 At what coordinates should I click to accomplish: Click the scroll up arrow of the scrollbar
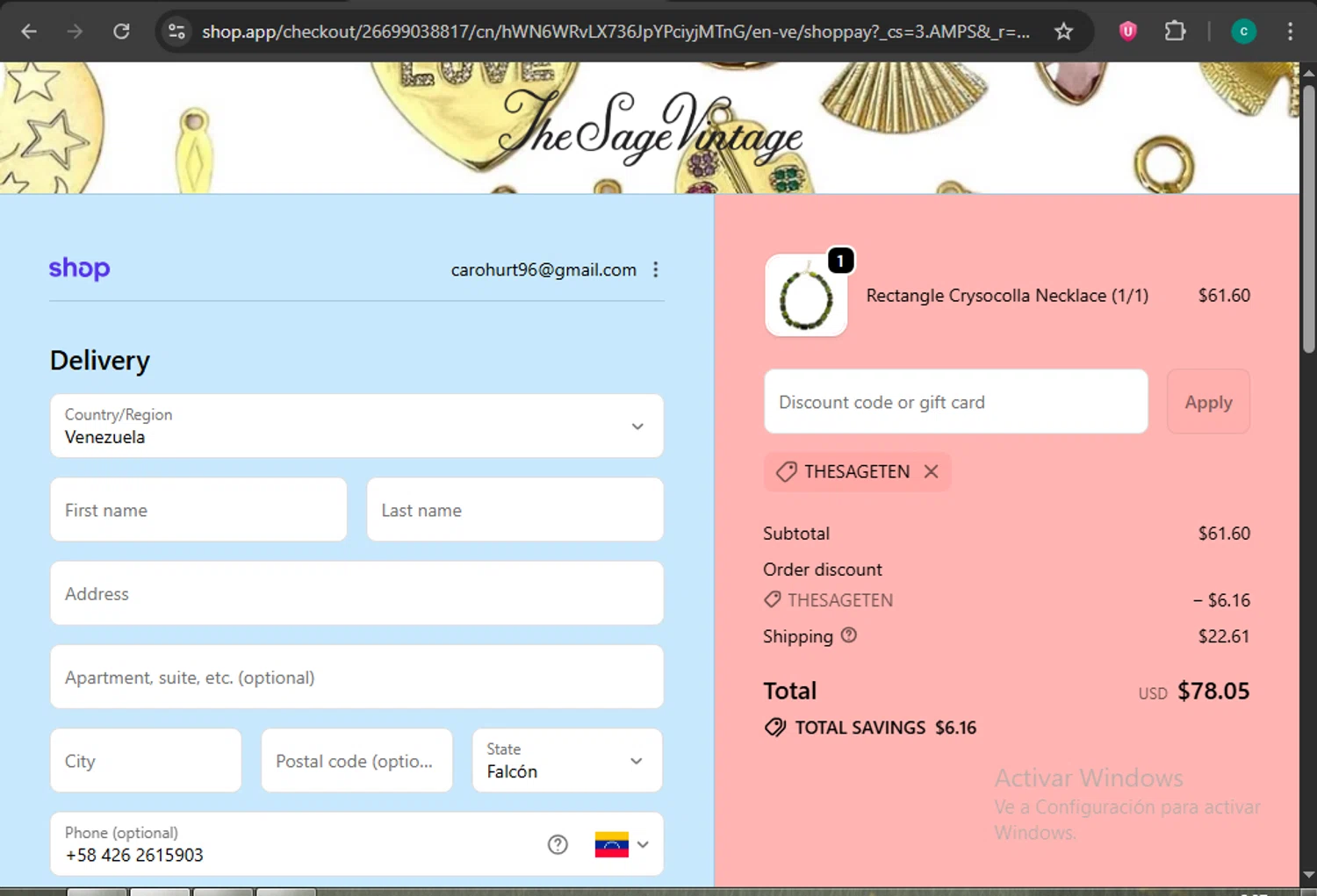[x=1308, y=72]
